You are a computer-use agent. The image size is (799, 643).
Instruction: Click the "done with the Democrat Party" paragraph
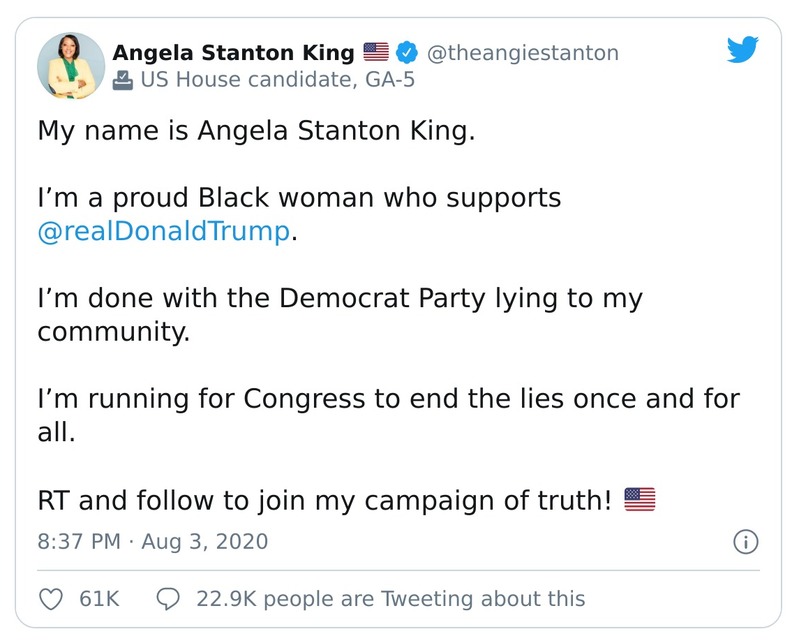click(340, 315)
